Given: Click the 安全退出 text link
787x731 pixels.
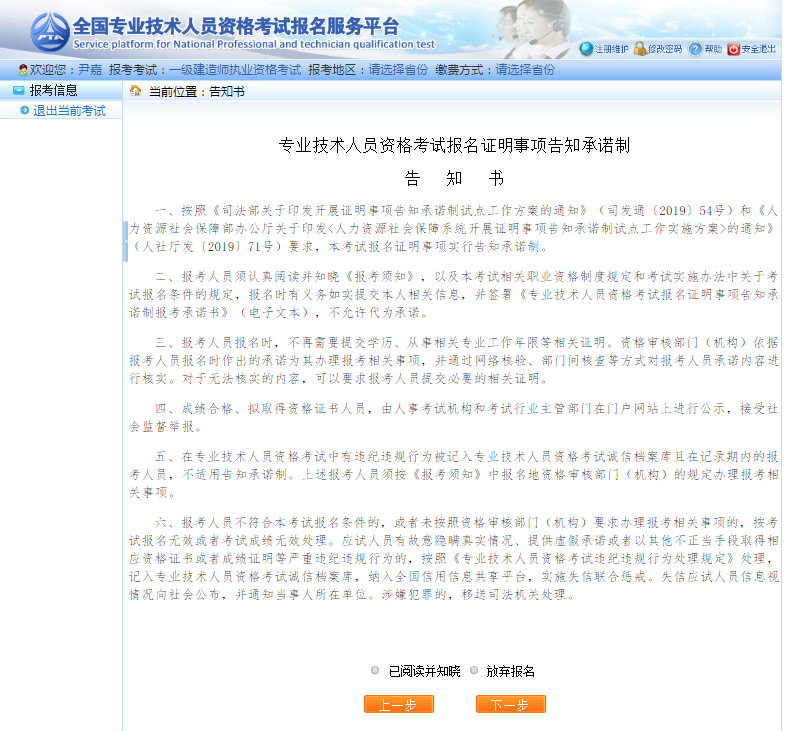Looking at the screenshot, I should pyautogui.click(x=758, y=49).
